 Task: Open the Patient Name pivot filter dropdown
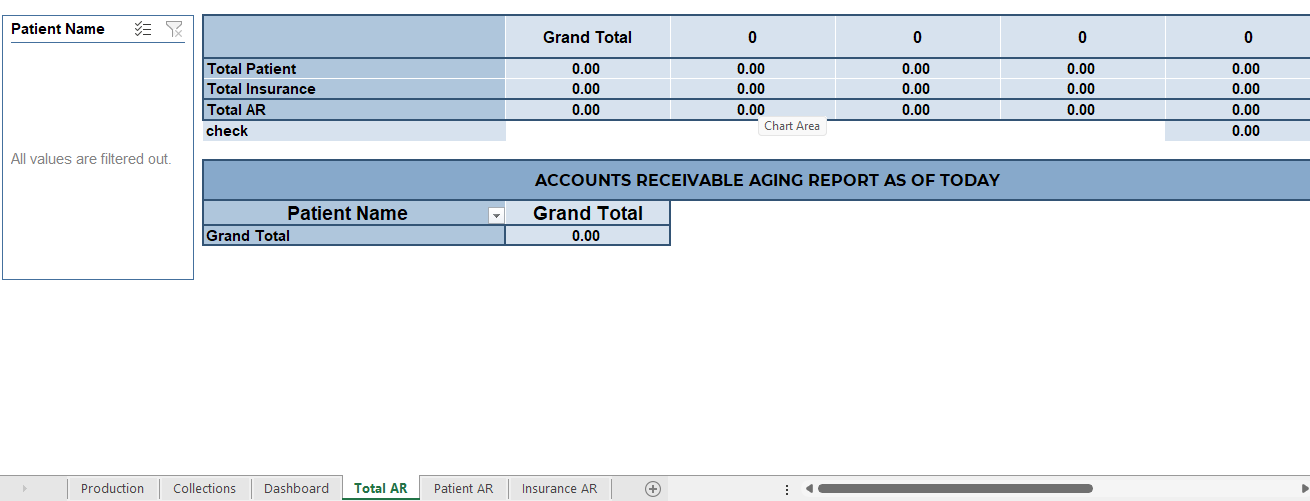coord(495,215)
